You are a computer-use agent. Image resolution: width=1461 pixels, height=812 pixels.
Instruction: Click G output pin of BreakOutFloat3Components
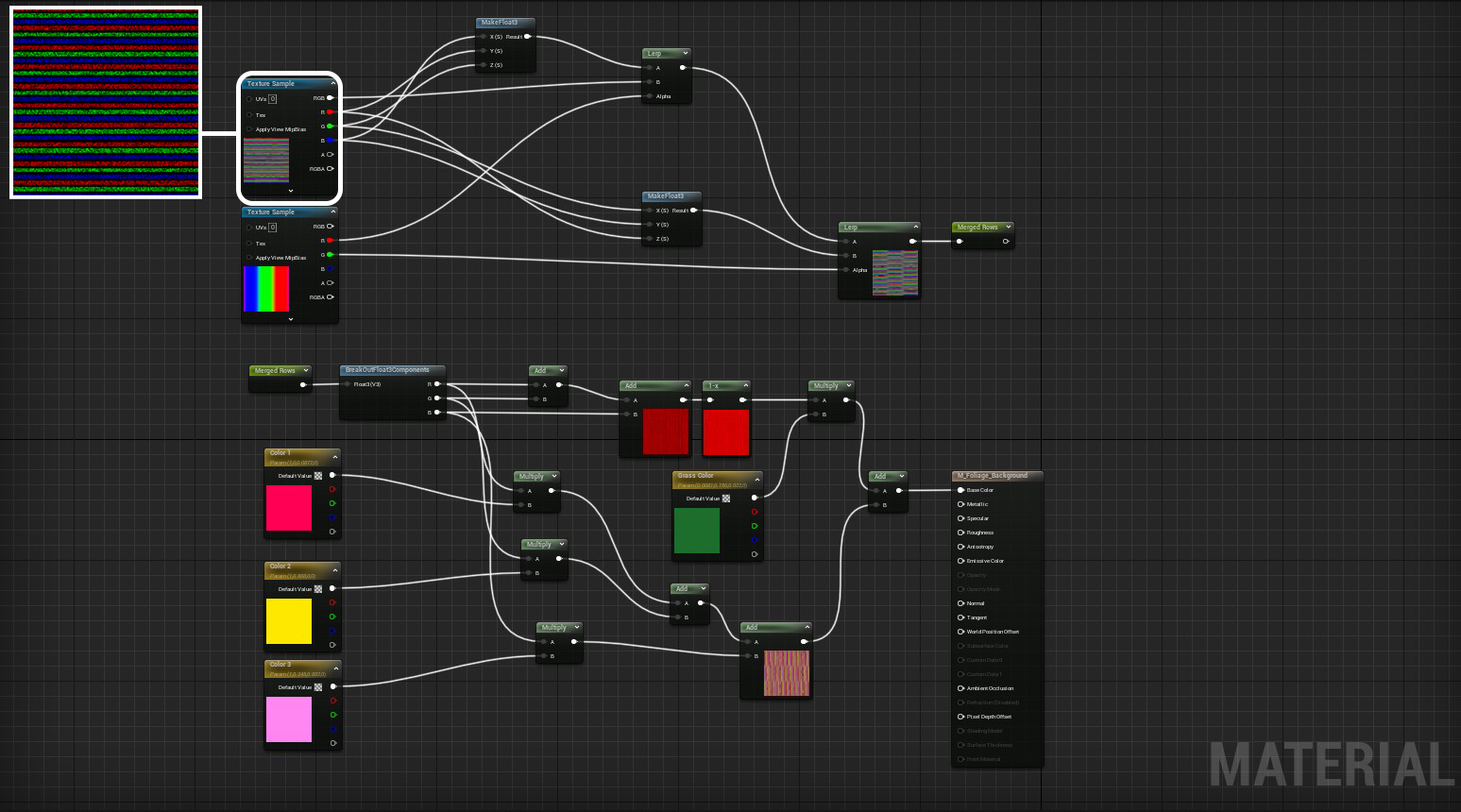click(437, 398)
